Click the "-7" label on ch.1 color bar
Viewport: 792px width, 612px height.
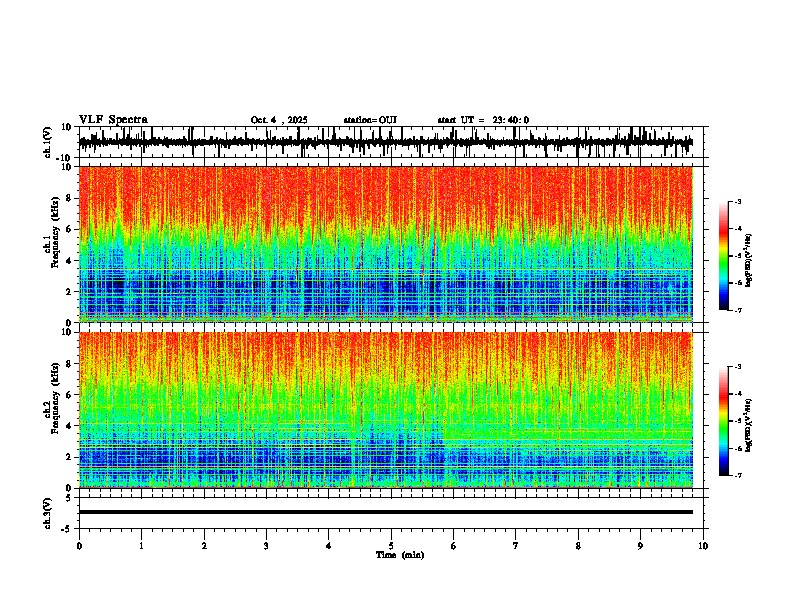pyautogui.click(x=737, y=310)
